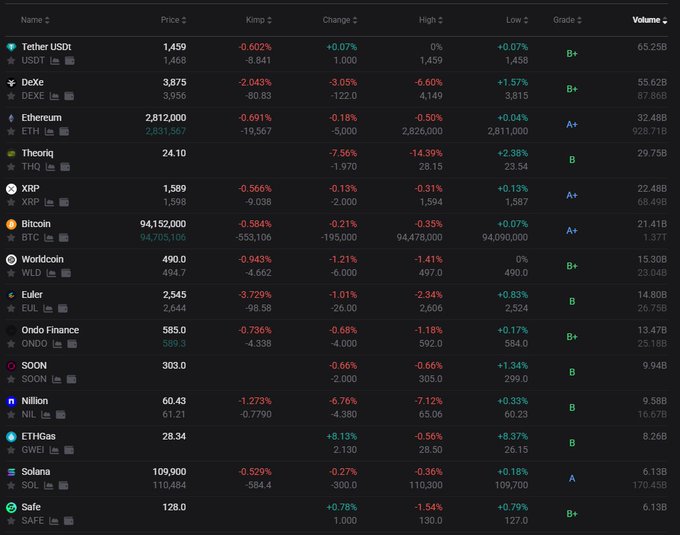The height and width of the screenshot is (535, 680).
Task: Open the XRP exchange panel icon
Action: (64, 202)
